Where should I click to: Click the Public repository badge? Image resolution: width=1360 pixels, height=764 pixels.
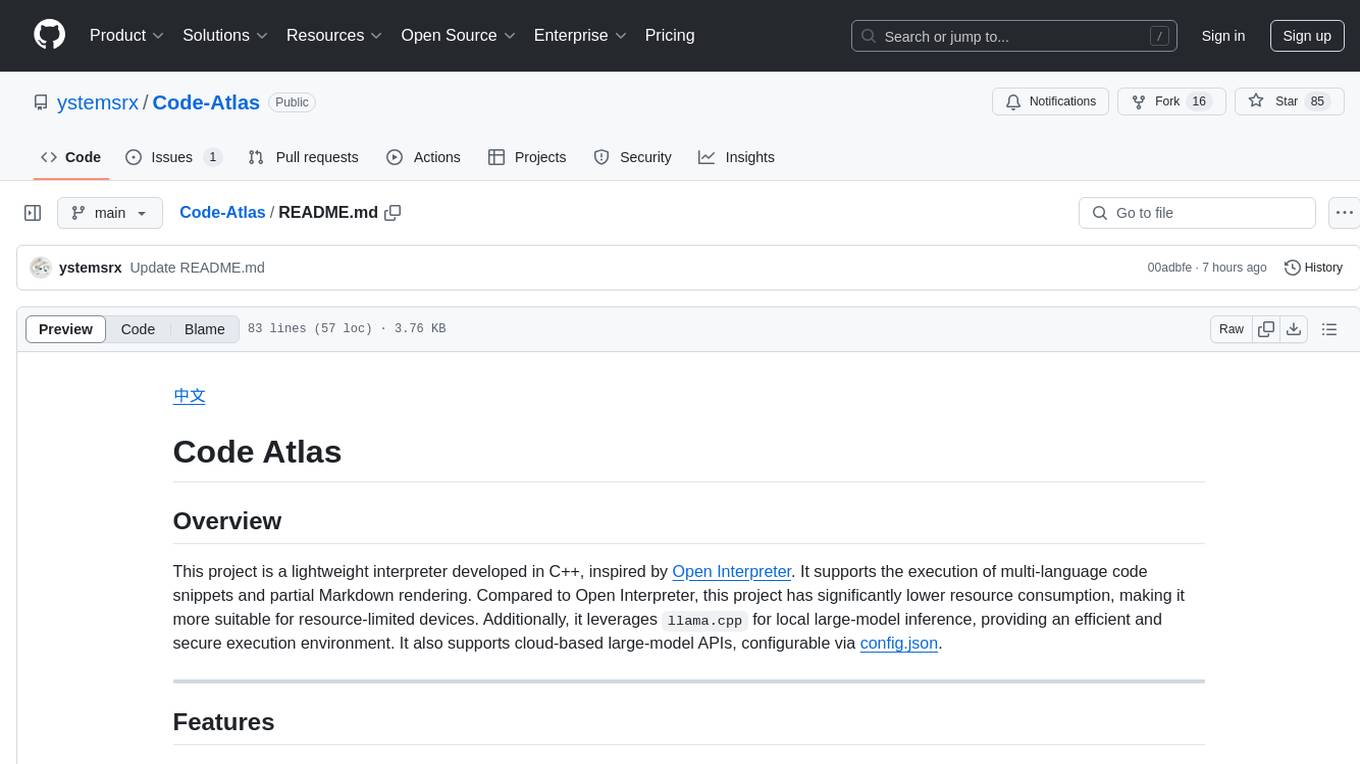(292, 102)
